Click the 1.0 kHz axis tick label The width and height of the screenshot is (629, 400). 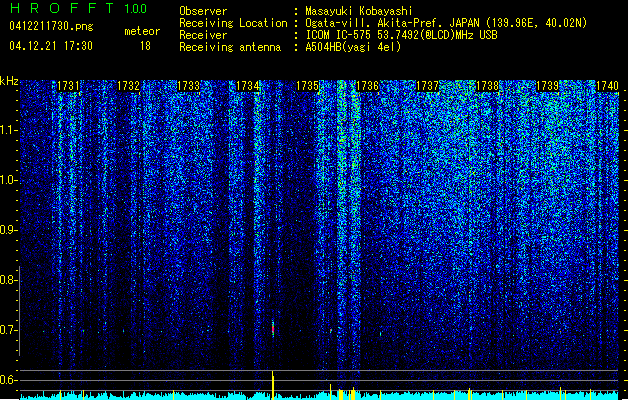8,180
